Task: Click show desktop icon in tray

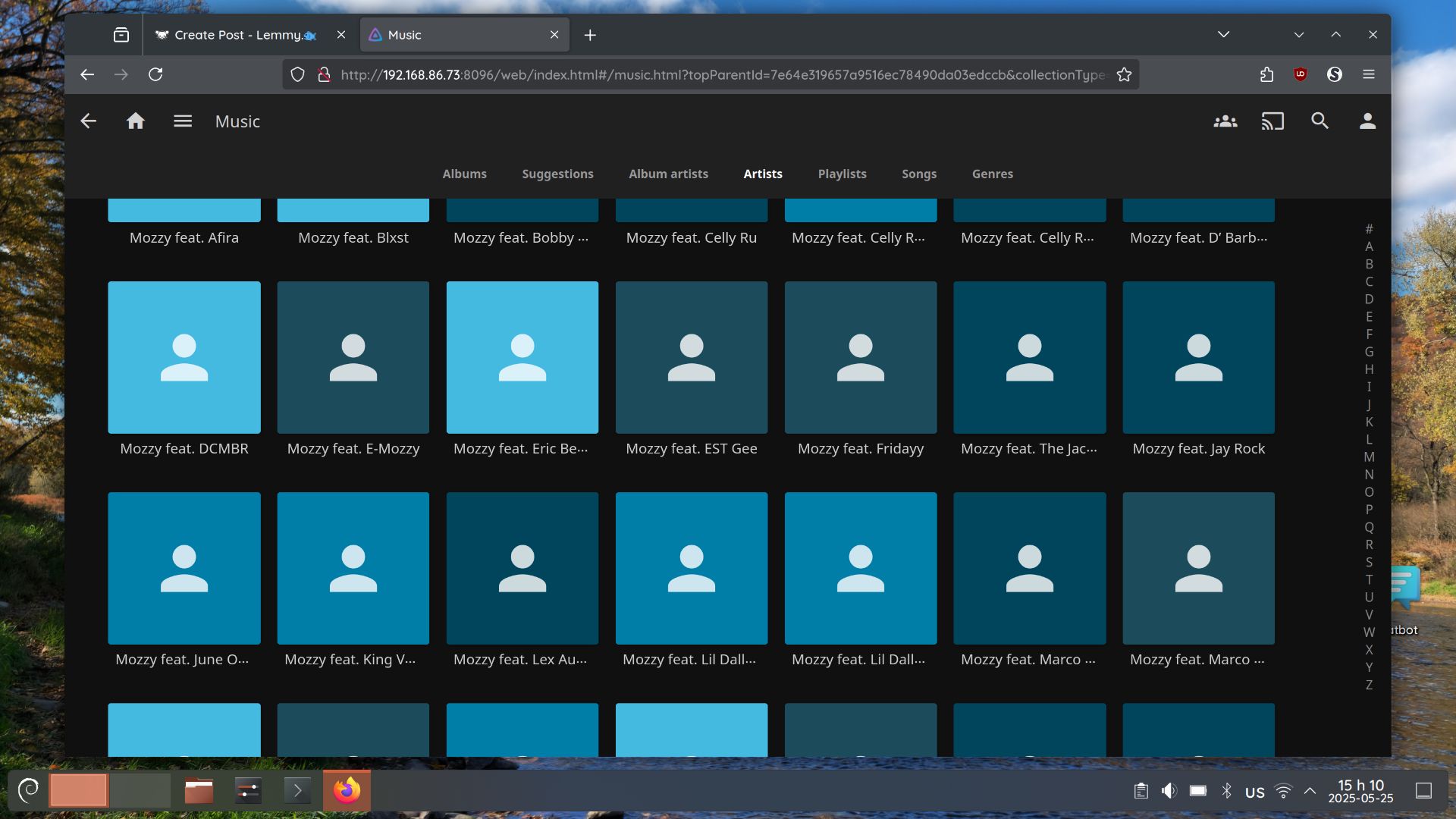Action: (x=1423, y=791)
